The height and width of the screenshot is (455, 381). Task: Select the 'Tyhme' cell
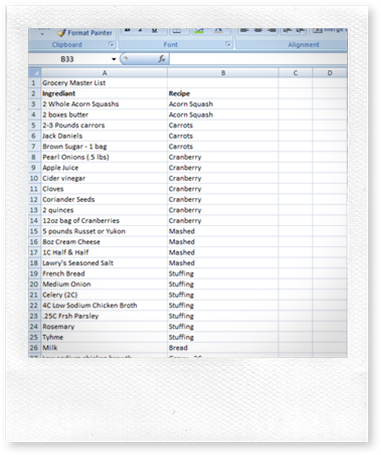pos(104,337)
